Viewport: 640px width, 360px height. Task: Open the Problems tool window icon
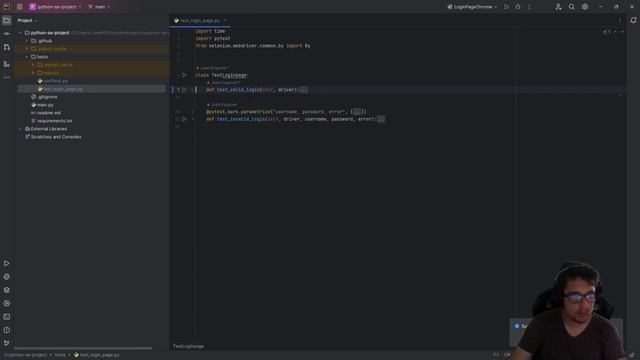pos(7,330)
